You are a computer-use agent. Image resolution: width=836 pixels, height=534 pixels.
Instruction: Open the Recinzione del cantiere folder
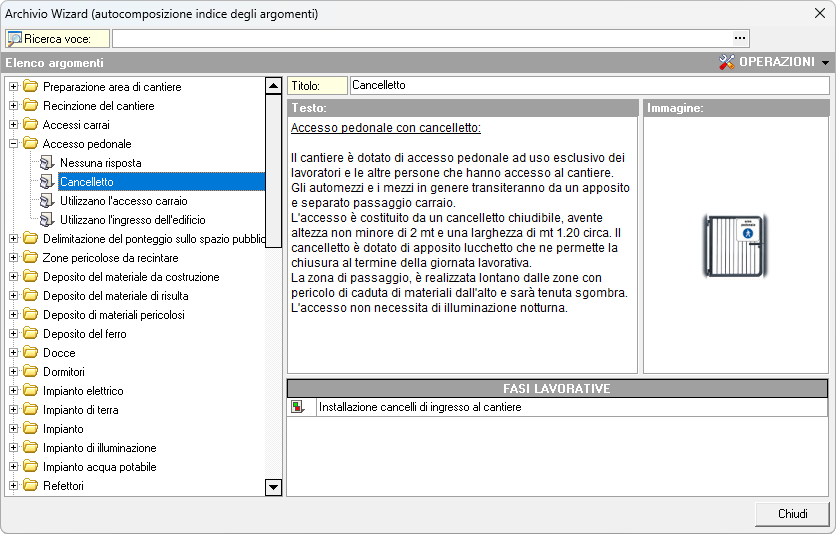(x=98, y=106)
